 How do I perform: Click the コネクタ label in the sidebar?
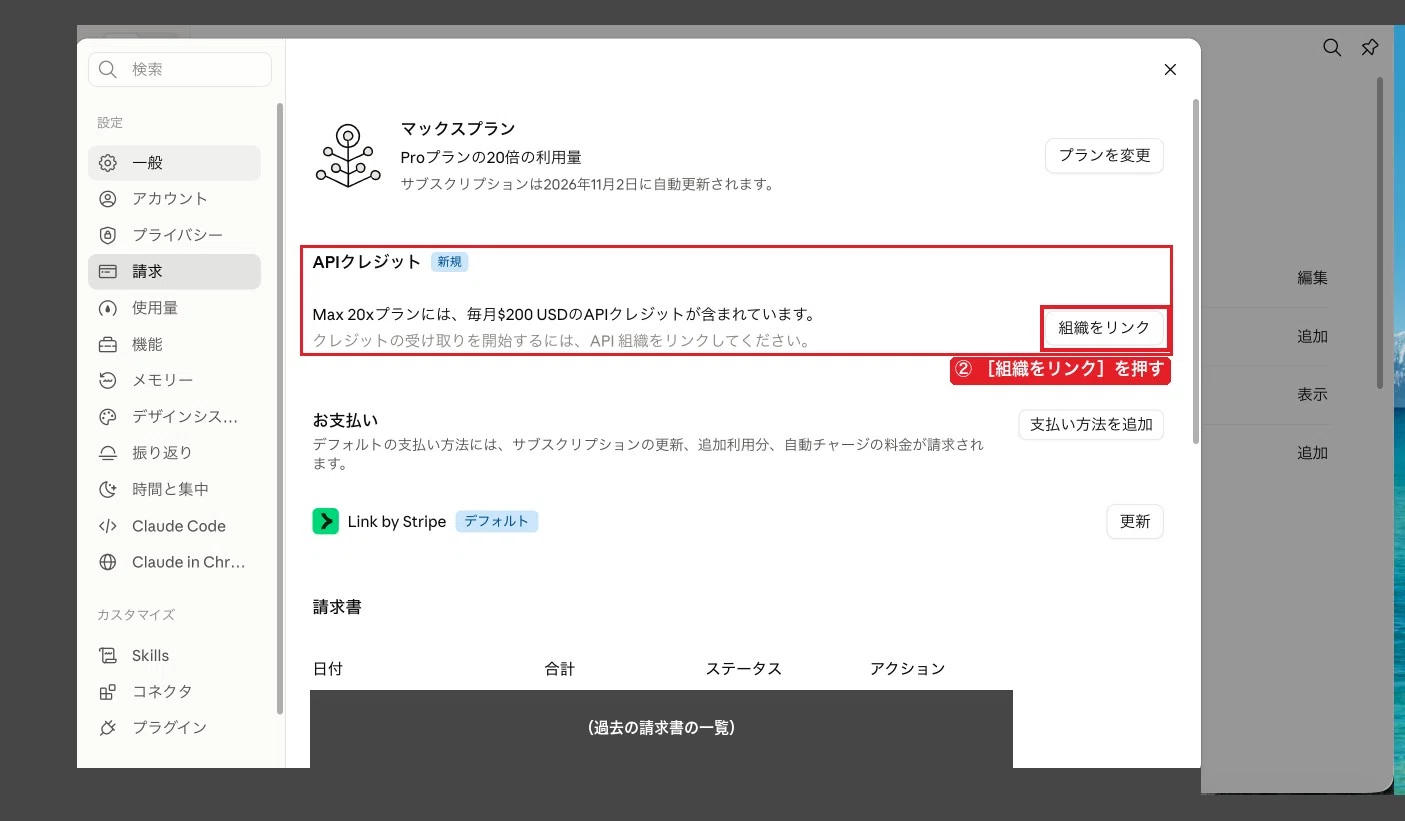pyautogui.click(x=162, y=692)
